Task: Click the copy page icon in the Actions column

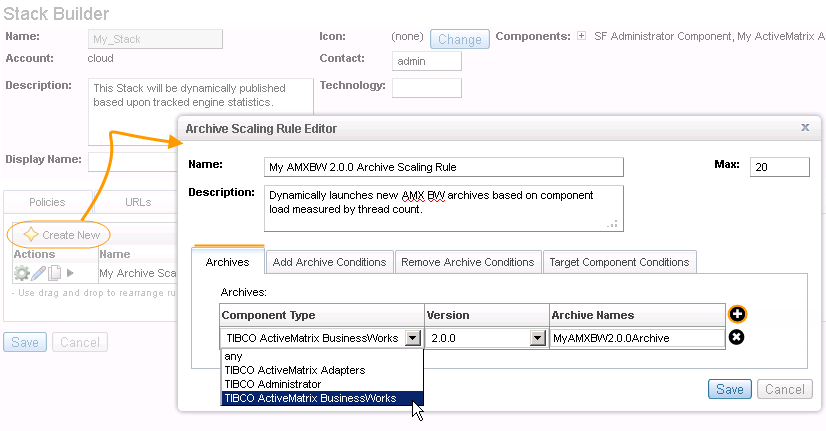Action: click(x=54, y=273)
